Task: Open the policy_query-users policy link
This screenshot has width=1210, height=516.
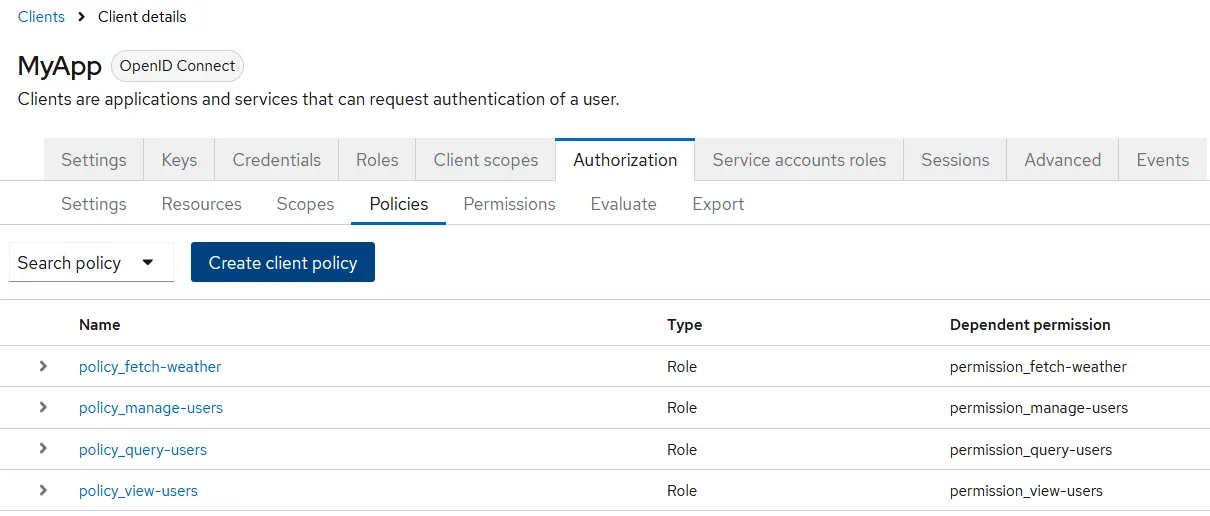Action: 143,450
